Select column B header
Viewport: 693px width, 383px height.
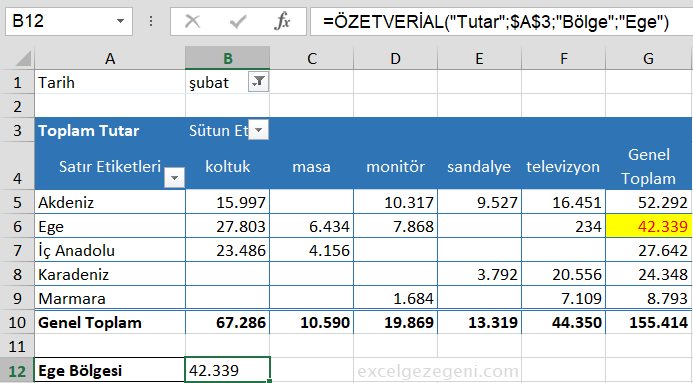(x=227, y=58)
